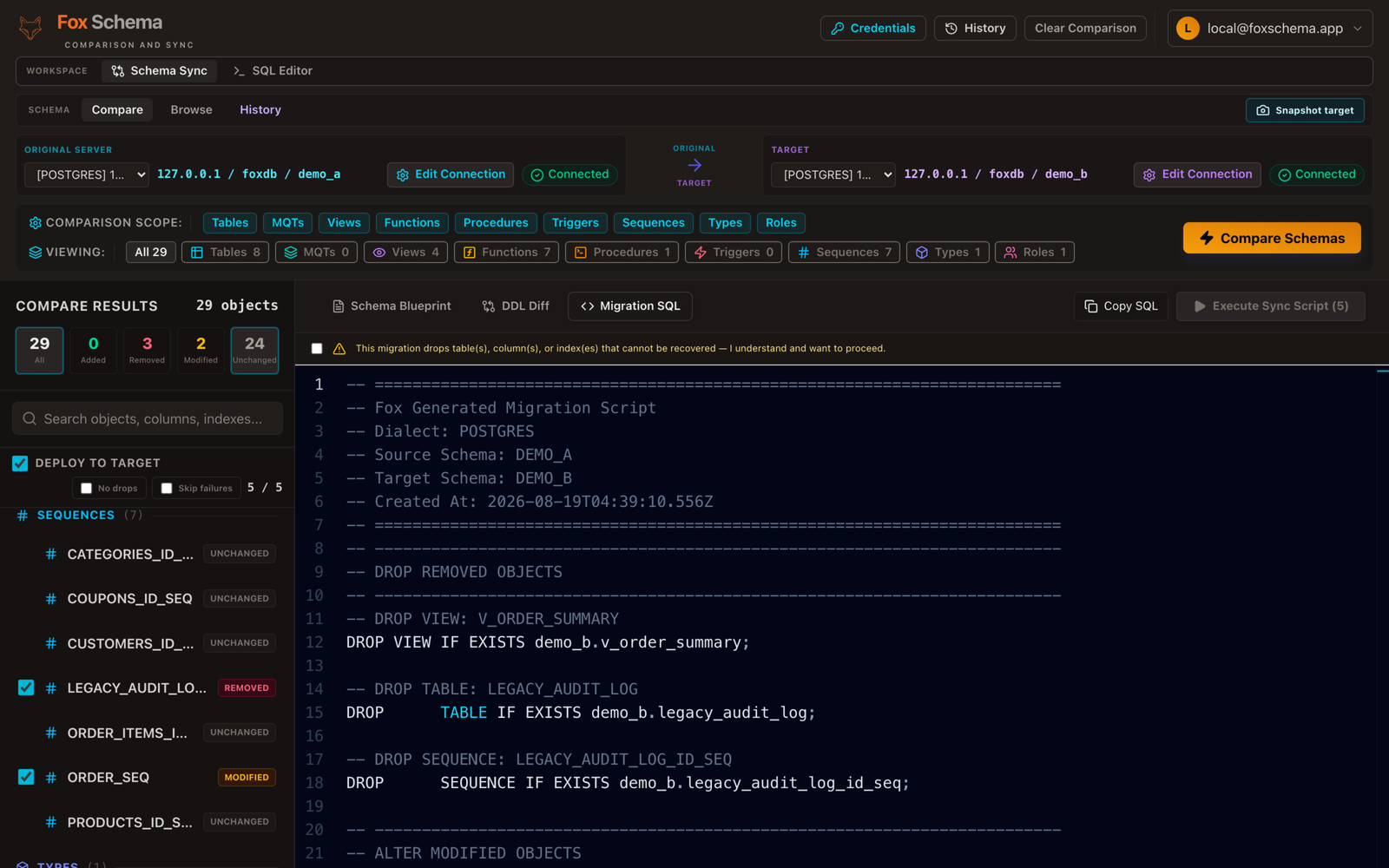
Task: Focus the Search objects input field
Action: pos(148,418)
